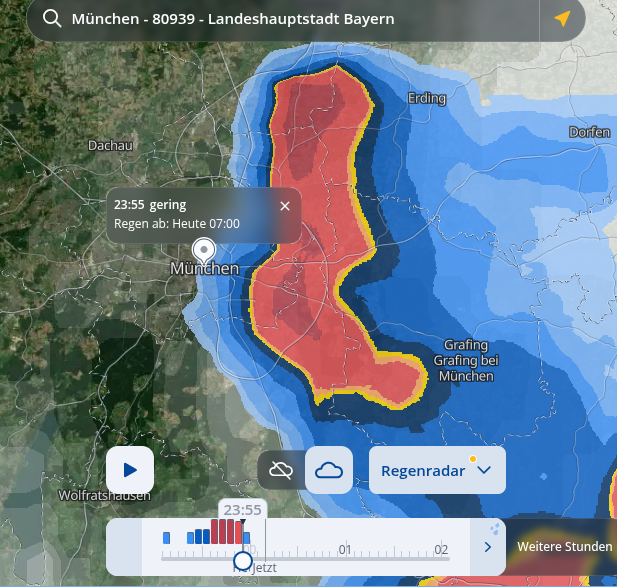Click 'Regen ab: Heute 07:00' text
The height and width of the screenshot is (587, 617).
click(177, 223)
